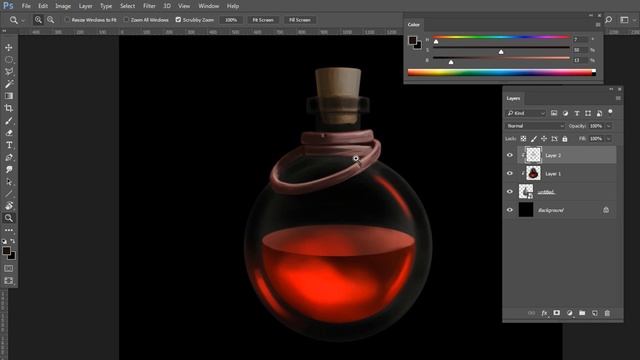The width and height of the screenshot is (640, 360).
Task: Select the Polygonal Lasso tool
Action: tap(9, 72)
